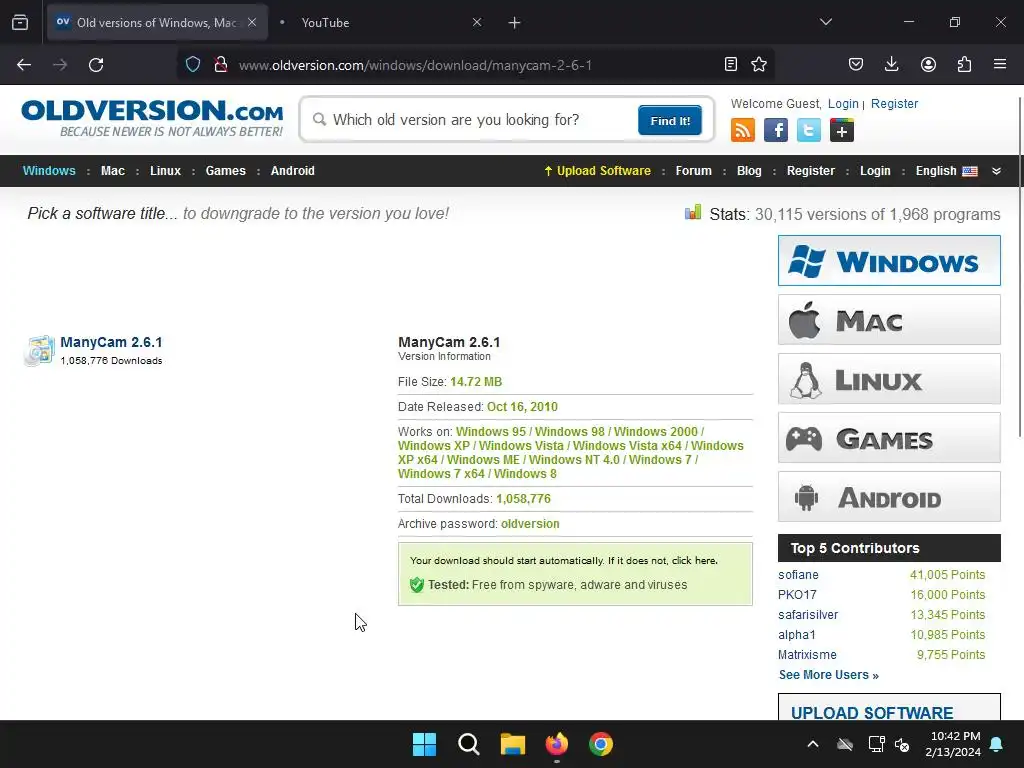Click the plus share icon
Image resolution: width=1024 pixels, height=768 pixels.
[842, 130]
